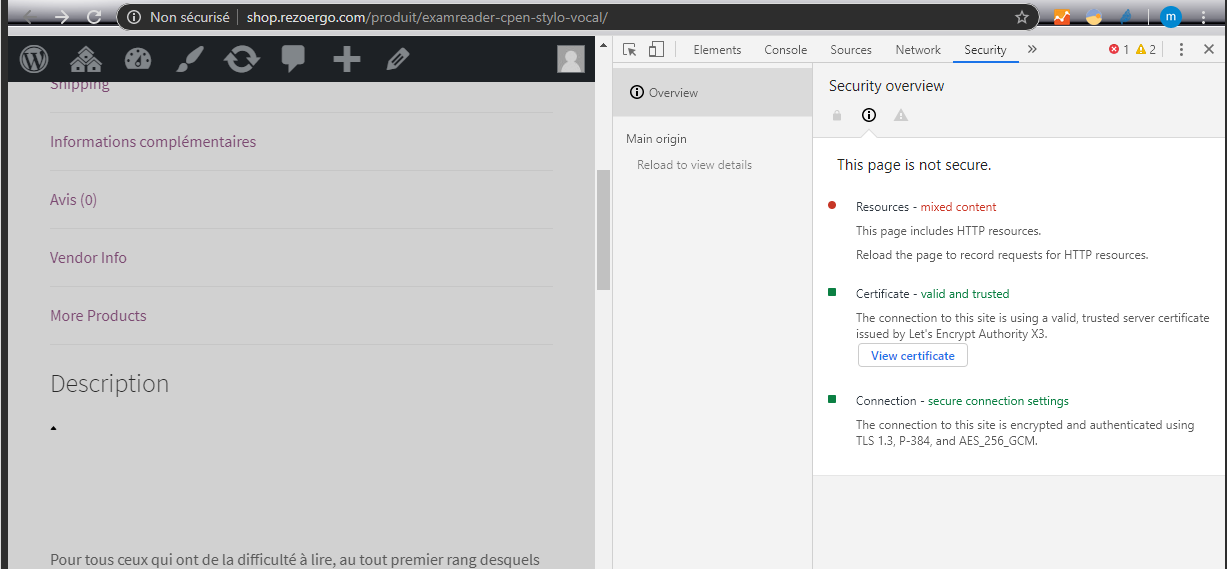The width and height of the screenshot is (1227, 569).
Task: Click the View certificate button
Action: click(x=913, y=356)
